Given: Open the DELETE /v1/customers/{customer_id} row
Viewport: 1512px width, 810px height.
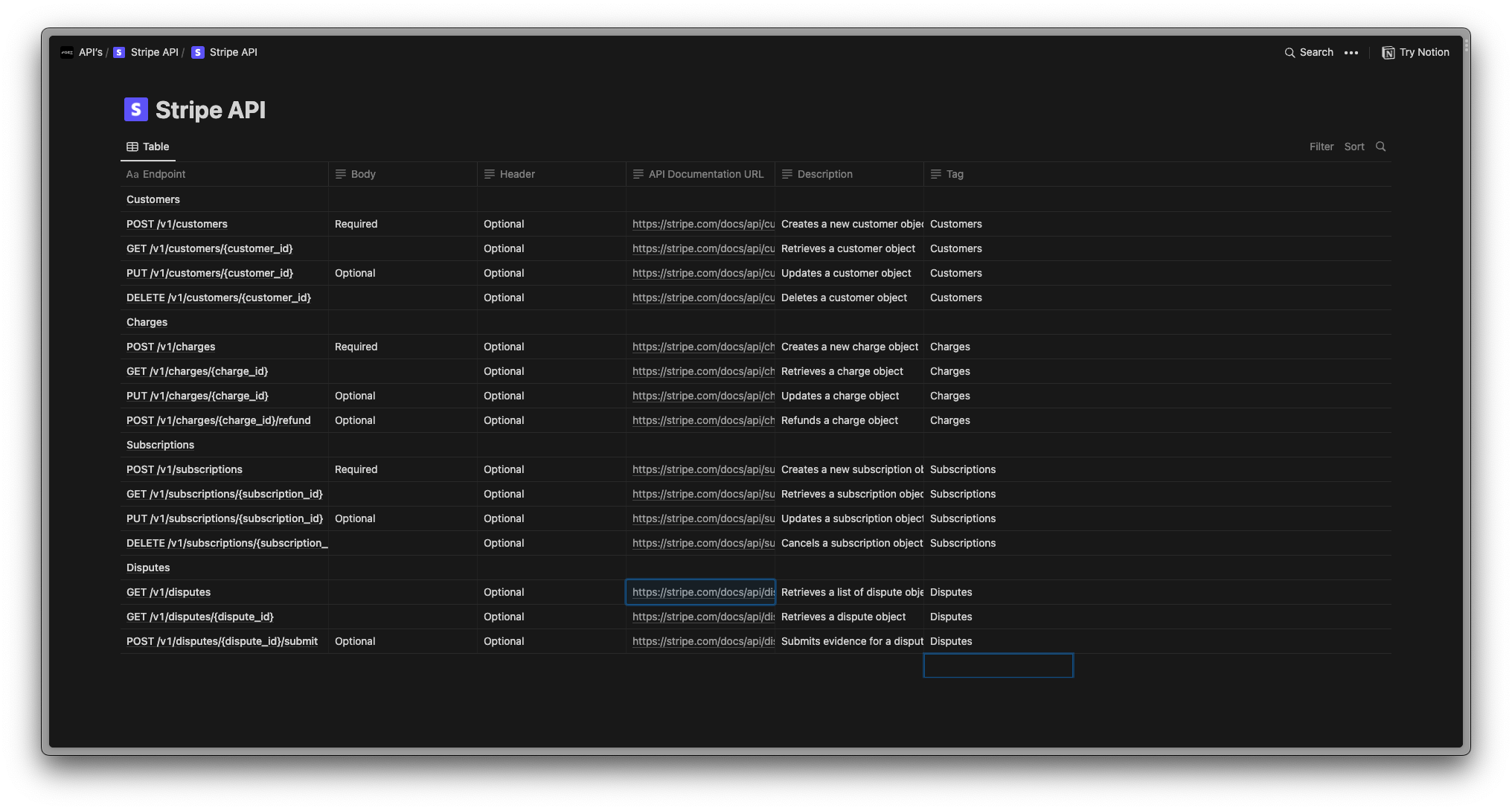Looking at the screenshot, I should point(219,298).
